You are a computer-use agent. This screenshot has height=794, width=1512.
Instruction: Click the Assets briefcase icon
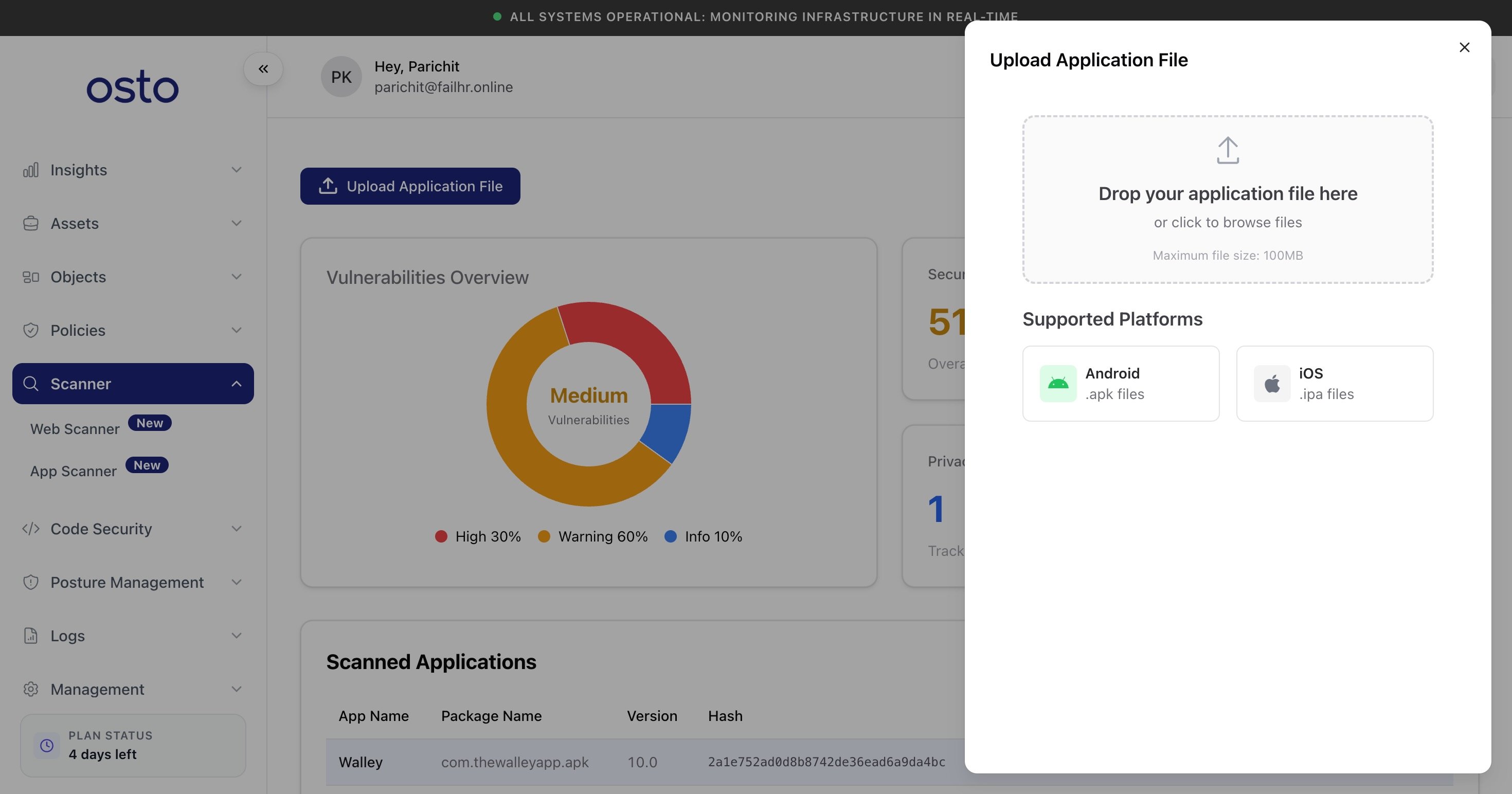tap(30, 223)
